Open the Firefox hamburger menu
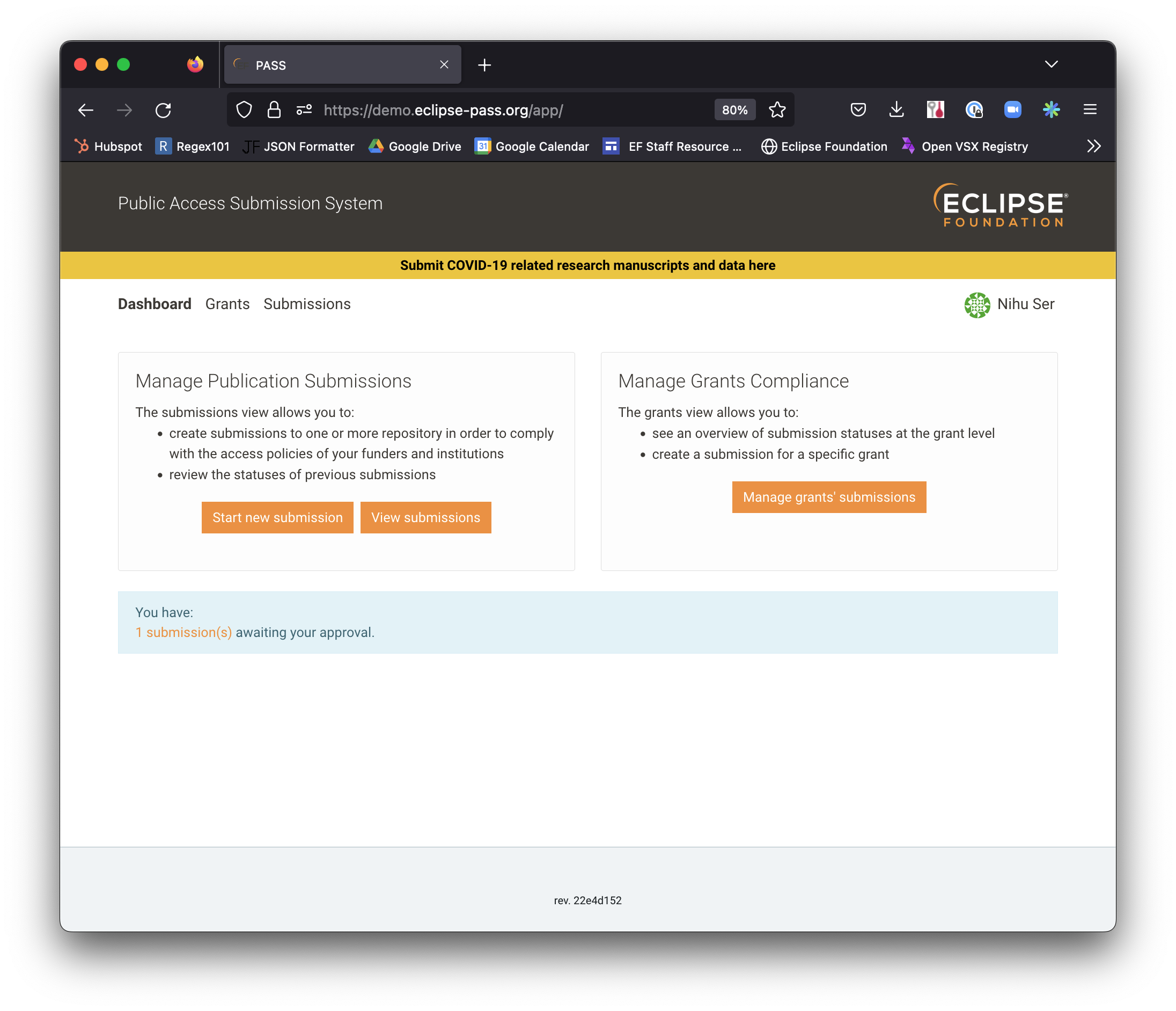This screenshot has height=1011, width=1176. 1090,109
